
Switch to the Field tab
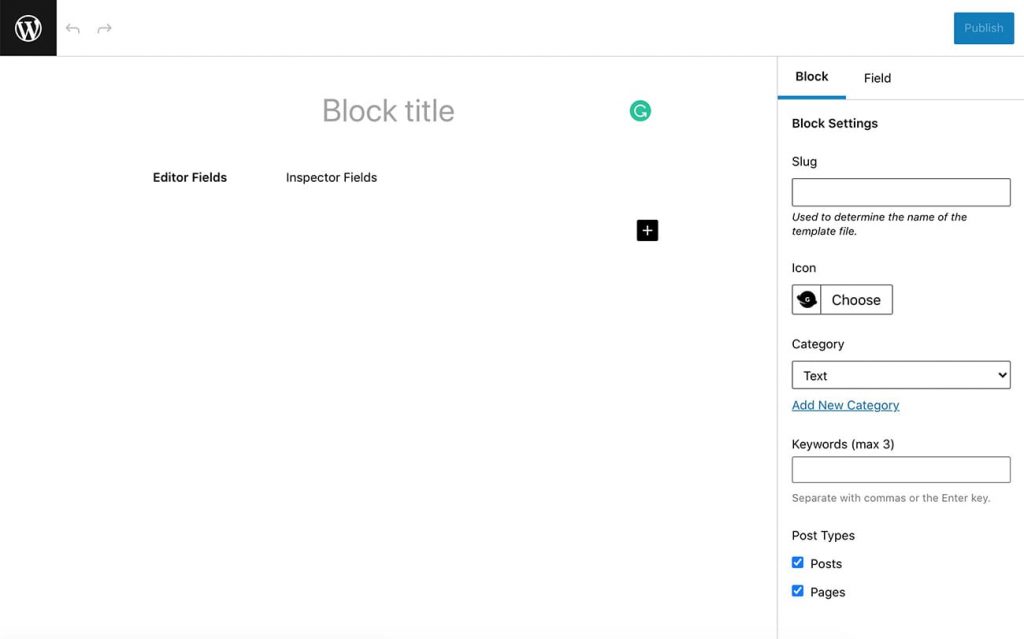[x=877, y=78]
